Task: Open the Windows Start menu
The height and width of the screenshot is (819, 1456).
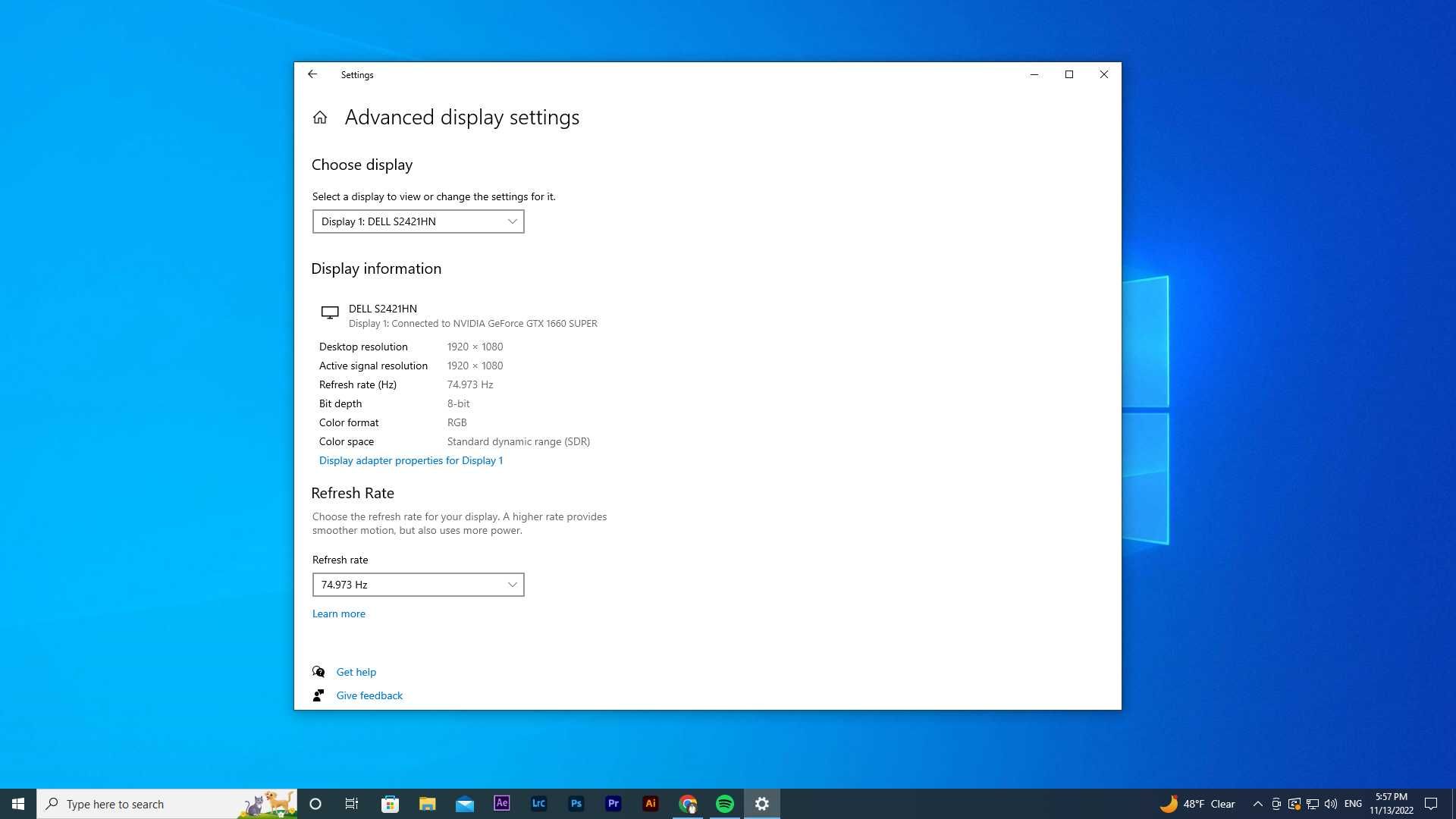Action: (18, 804)
